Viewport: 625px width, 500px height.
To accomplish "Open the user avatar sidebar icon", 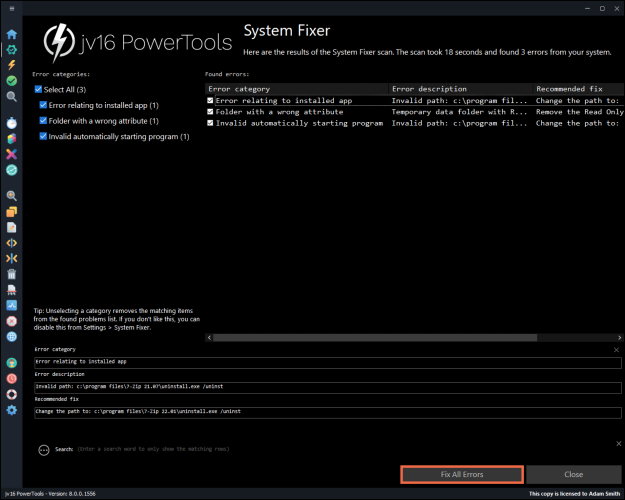I will coord(12,363).
